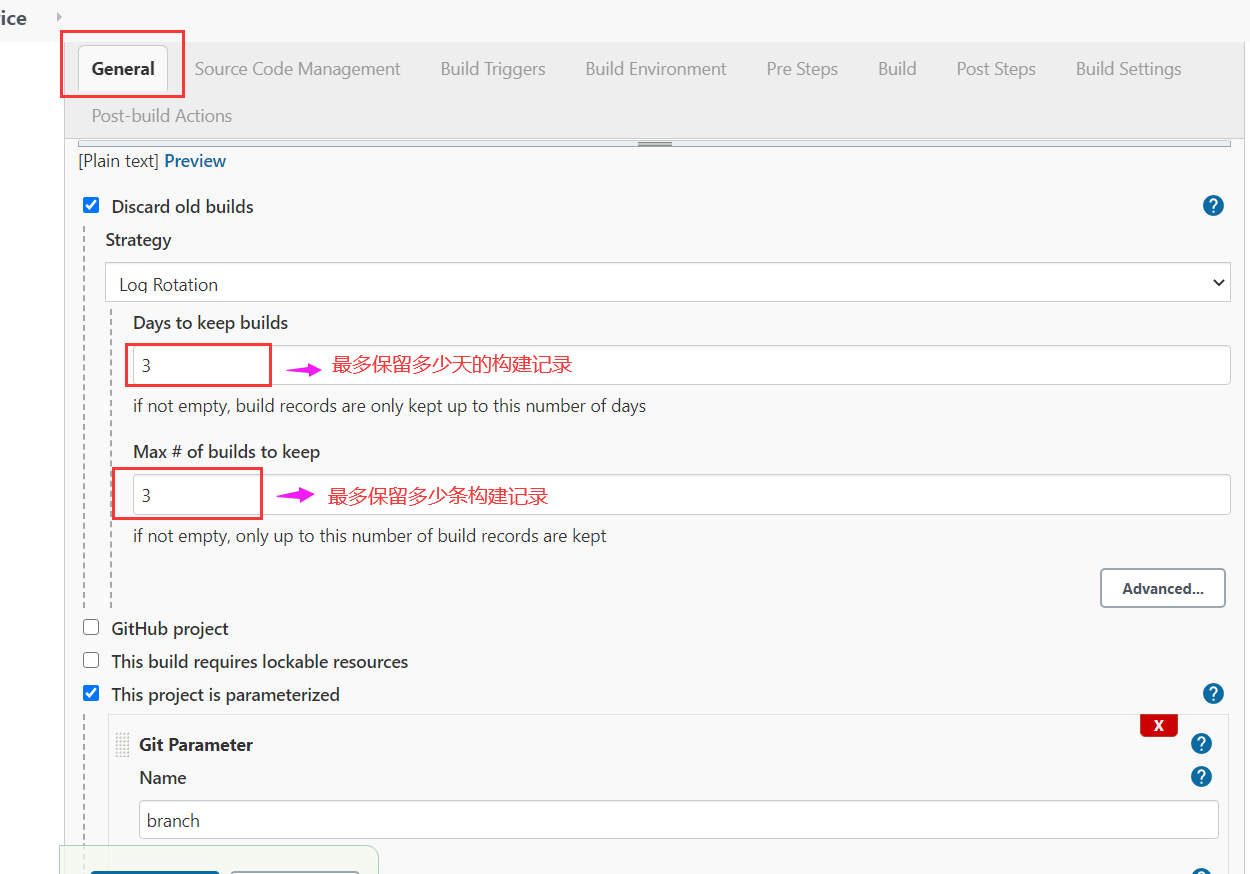
Task: Delete the Git Parameter with red X
Action: (1159, 725)
